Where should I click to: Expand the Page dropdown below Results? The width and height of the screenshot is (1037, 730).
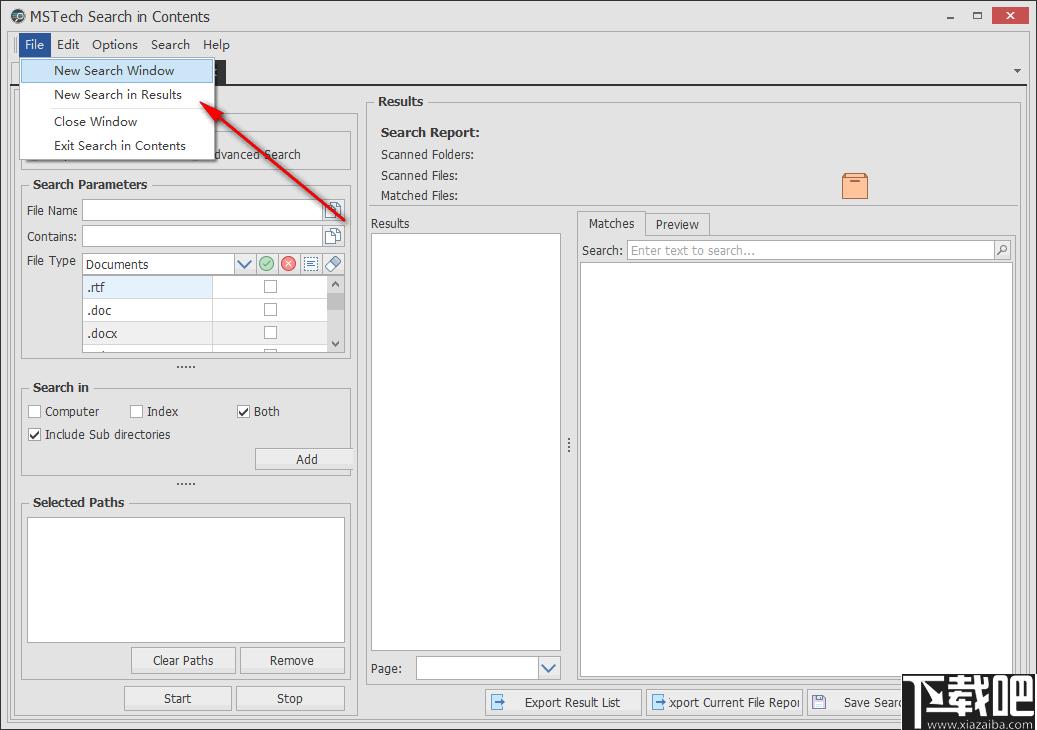coord(548,668)
